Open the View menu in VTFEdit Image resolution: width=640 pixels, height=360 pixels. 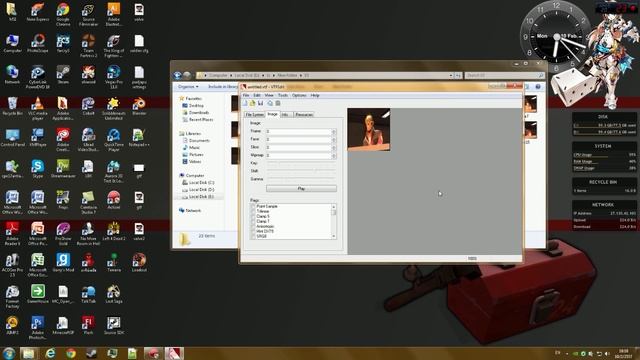(269, 96)
